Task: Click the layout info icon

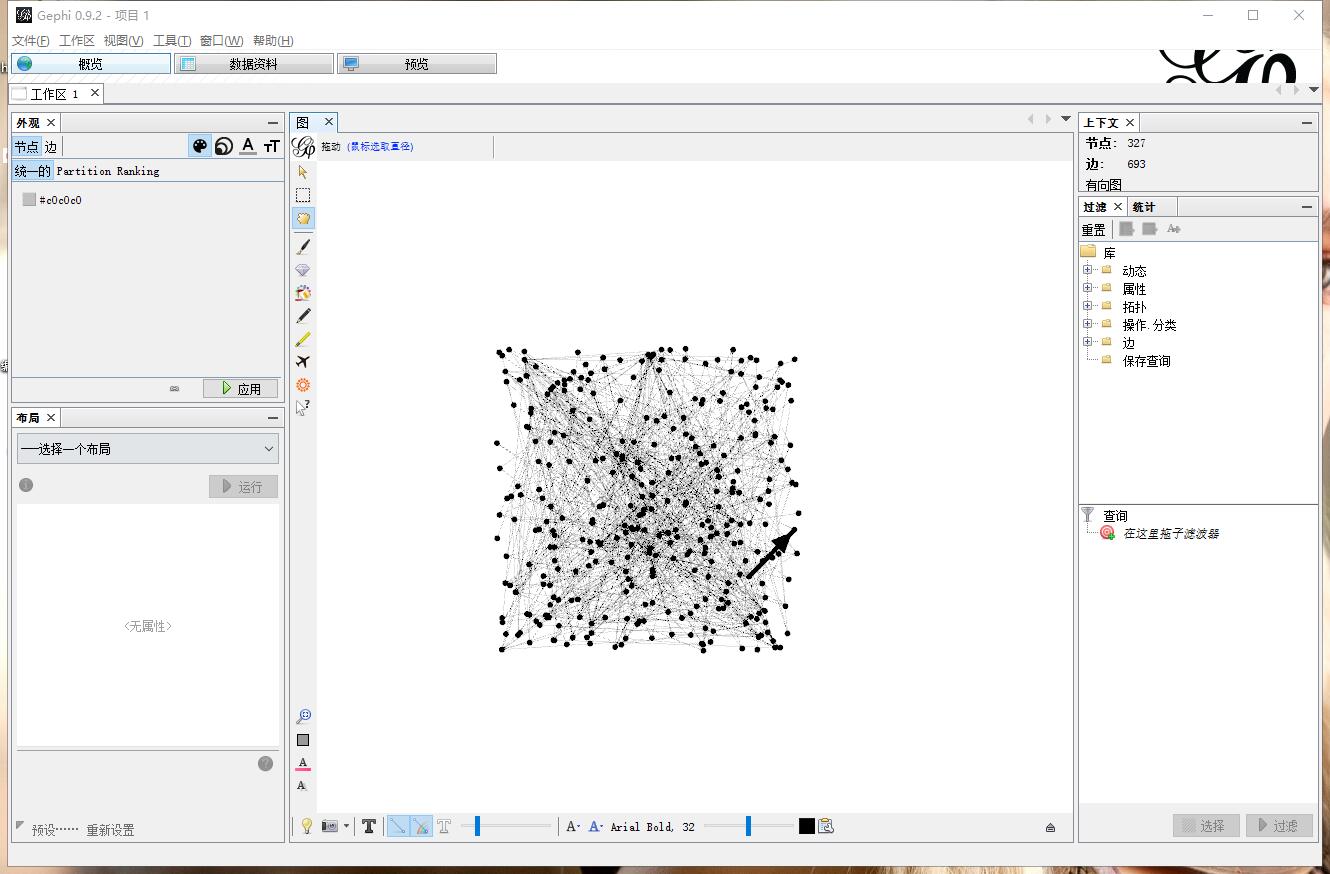Action: (26, 485)
